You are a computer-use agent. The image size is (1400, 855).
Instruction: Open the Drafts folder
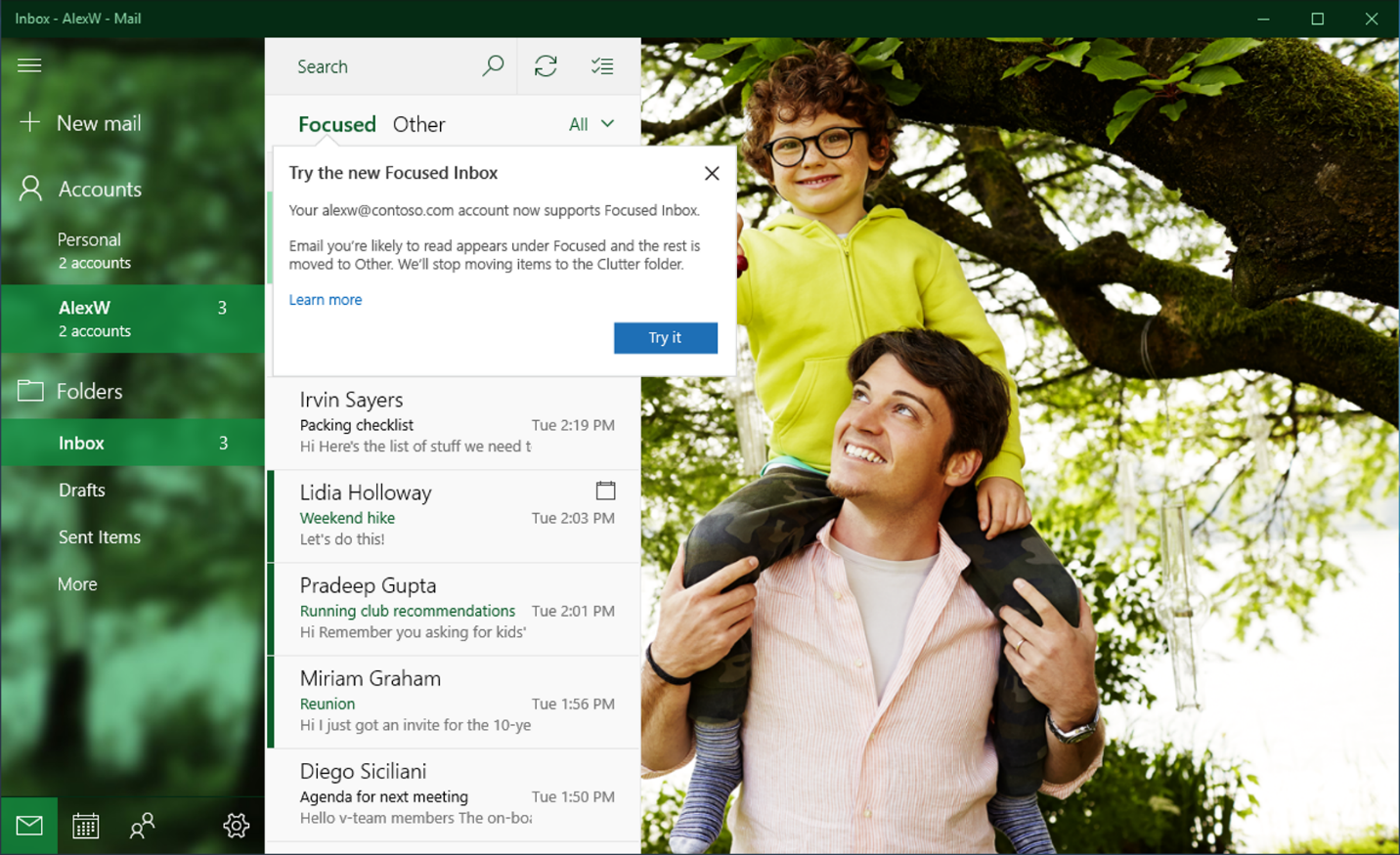pyautogui.click(x=82, y=491)
